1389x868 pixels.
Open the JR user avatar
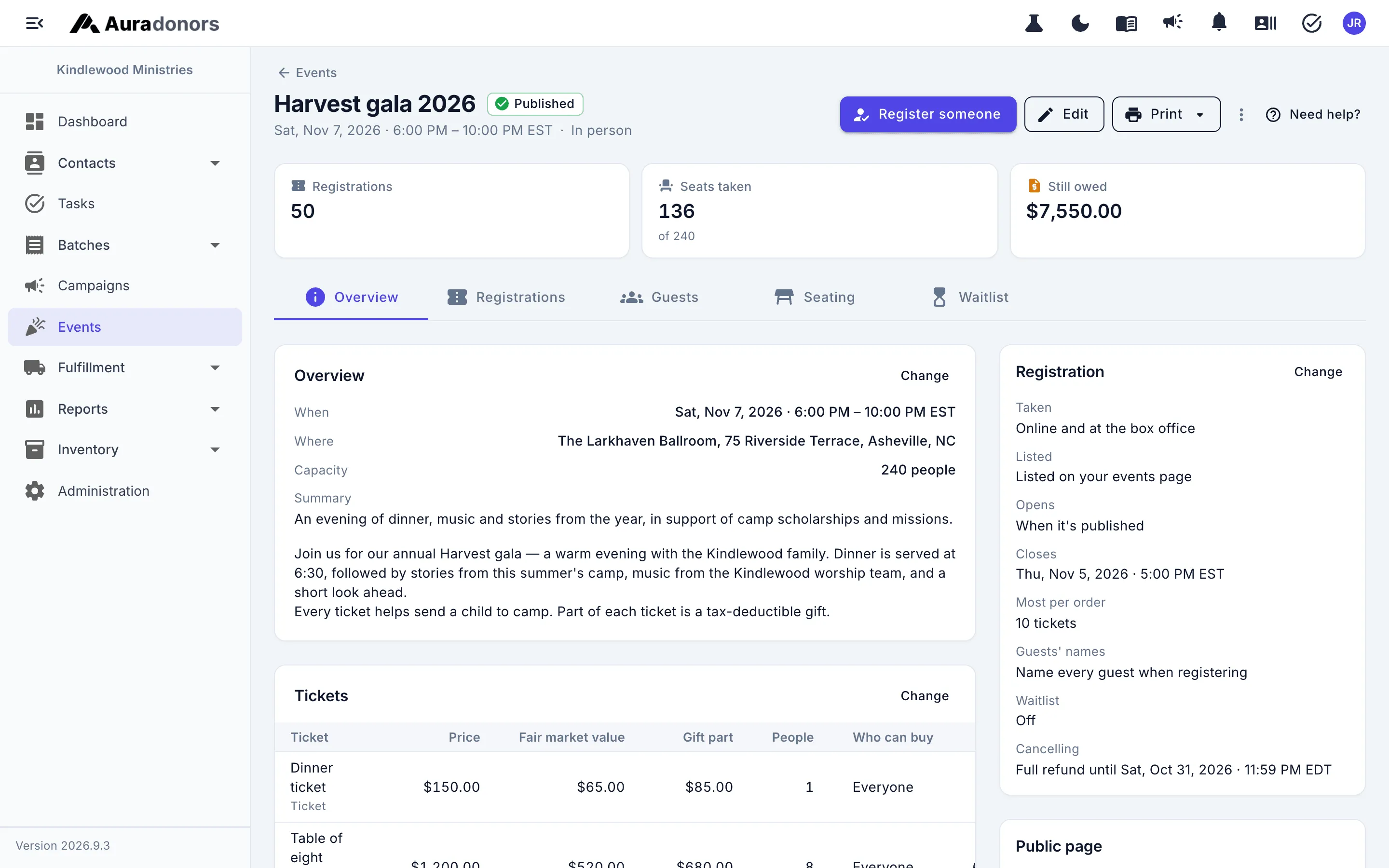click(x=1354, y=24)
